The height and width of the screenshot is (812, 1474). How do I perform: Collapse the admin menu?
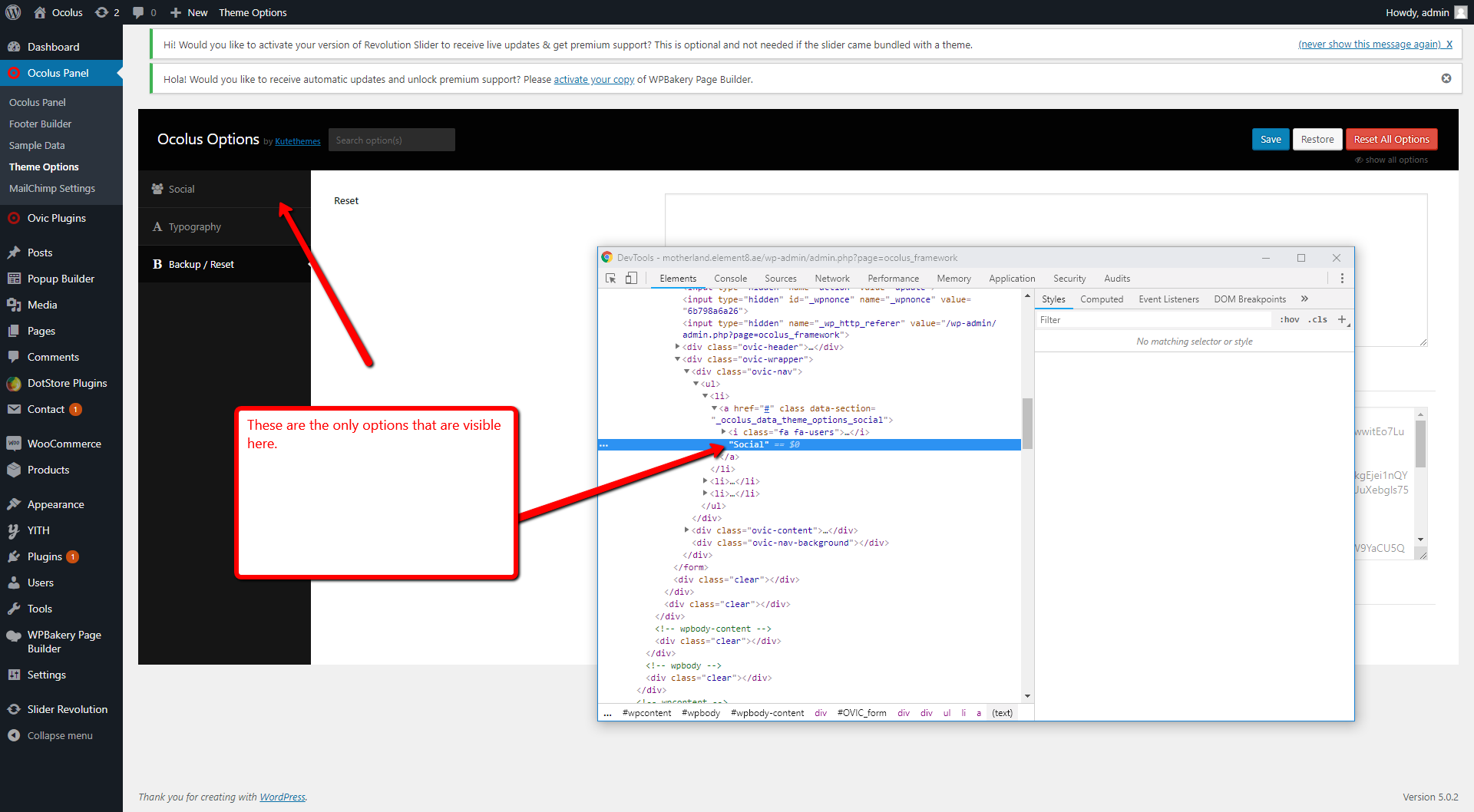[61, 735]
